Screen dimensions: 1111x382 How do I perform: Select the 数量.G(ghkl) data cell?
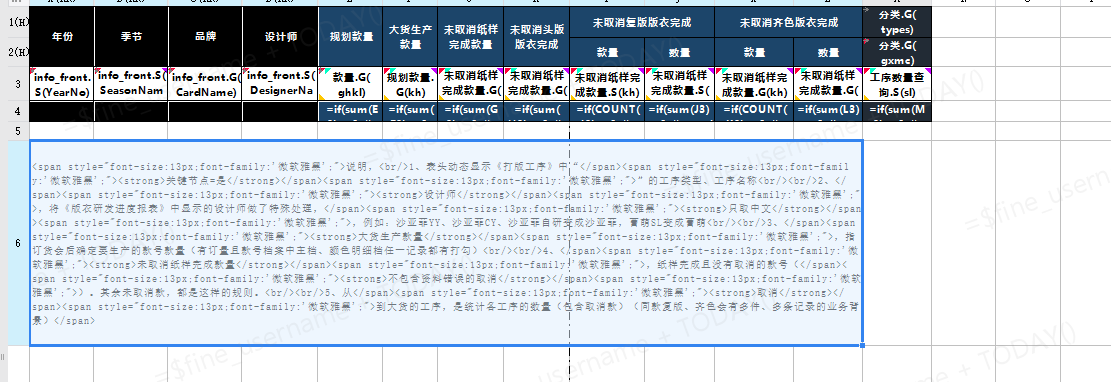[x=351, y=84]
